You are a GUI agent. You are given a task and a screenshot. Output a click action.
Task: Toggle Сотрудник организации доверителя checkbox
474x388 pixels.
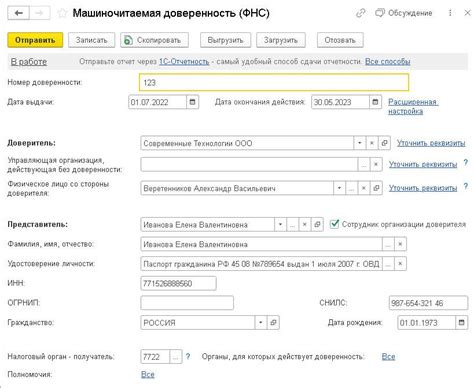pyautogui.click(x=334, y=224)
